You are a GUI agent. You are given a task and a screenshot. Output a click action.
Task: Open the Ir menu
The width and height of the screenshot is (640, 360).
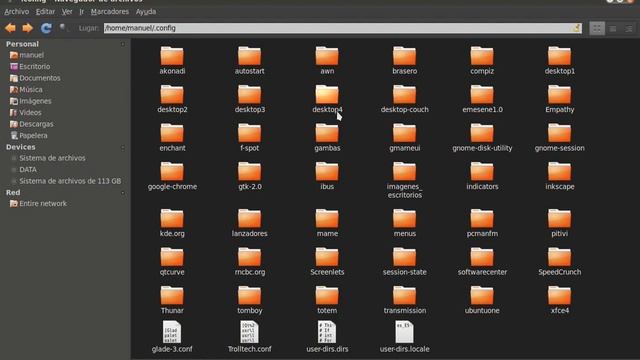(82, 11)
